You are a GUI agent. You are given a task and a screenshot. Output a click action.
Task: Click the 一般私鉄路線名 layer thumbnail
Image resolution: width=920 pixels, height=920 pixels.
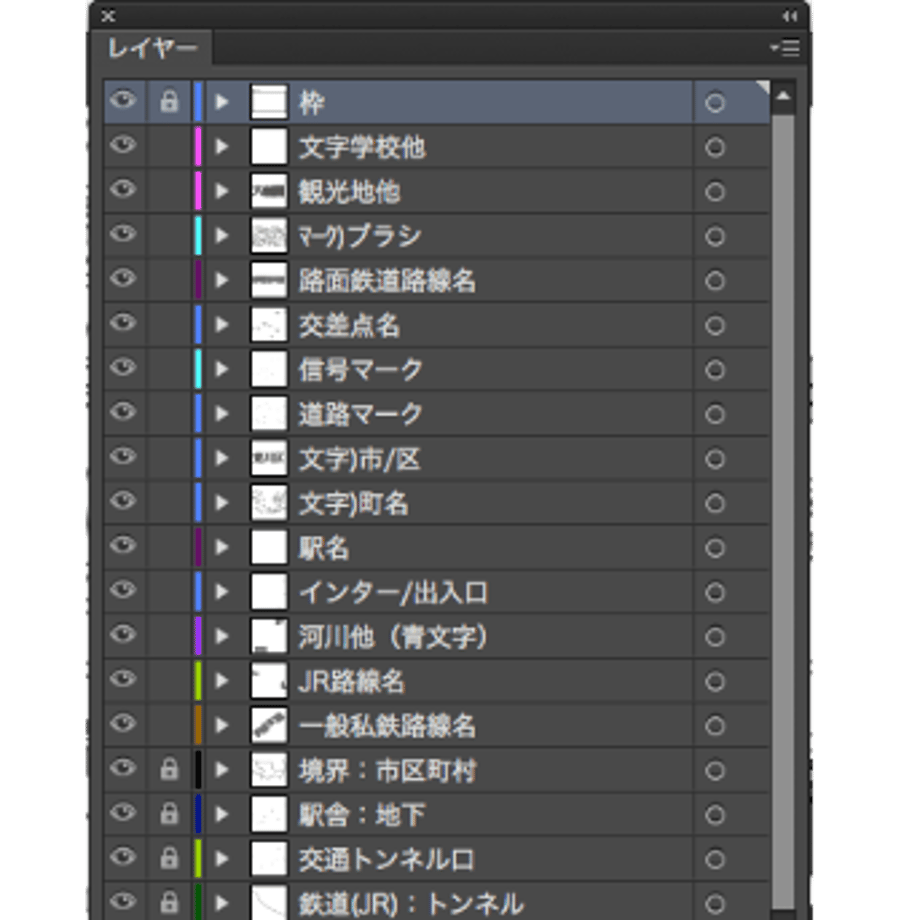(269, 725)
